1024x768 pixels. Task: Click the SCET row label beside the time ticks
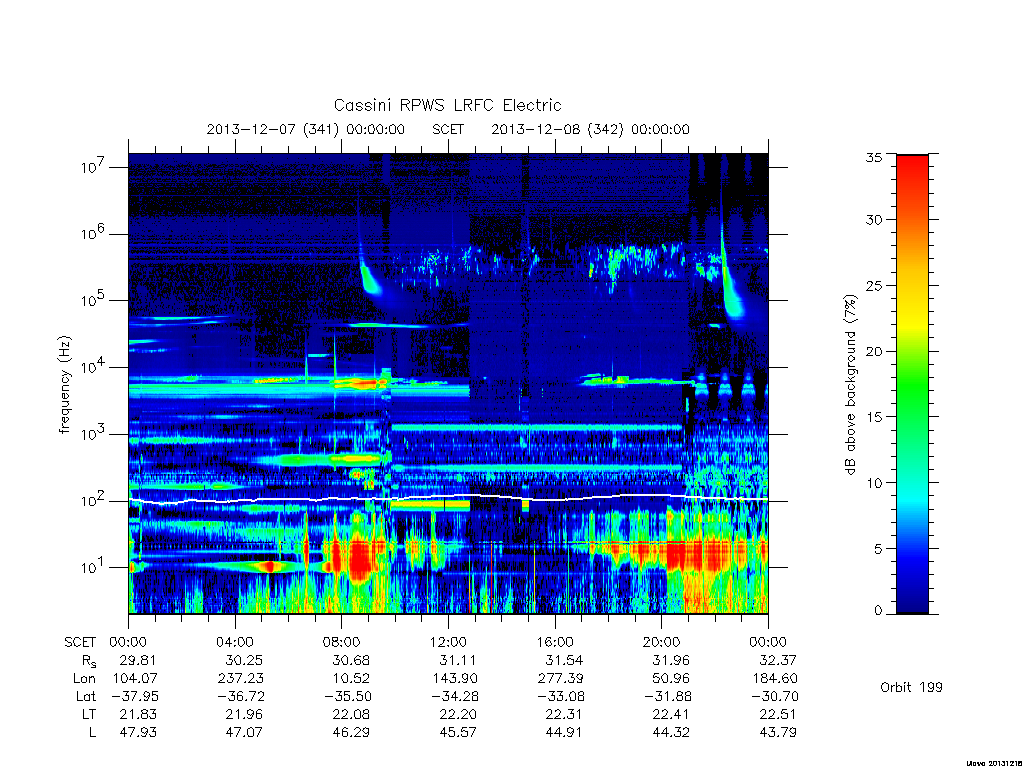point(80,642)
